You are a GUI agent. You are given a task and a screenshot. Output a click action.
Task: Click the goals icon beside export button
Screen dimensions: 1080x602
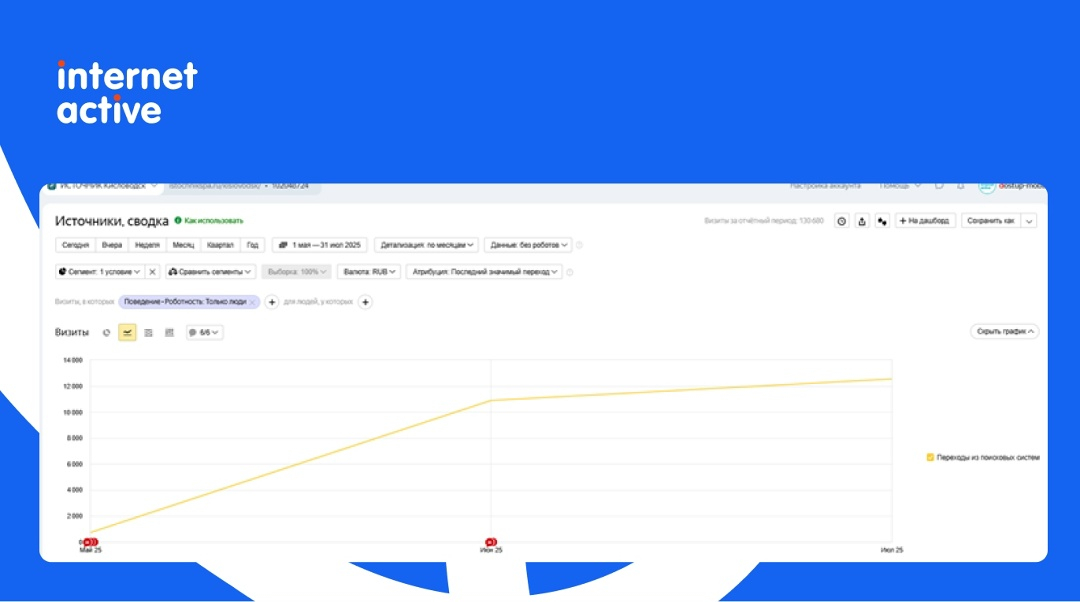(x=882, y=221)
